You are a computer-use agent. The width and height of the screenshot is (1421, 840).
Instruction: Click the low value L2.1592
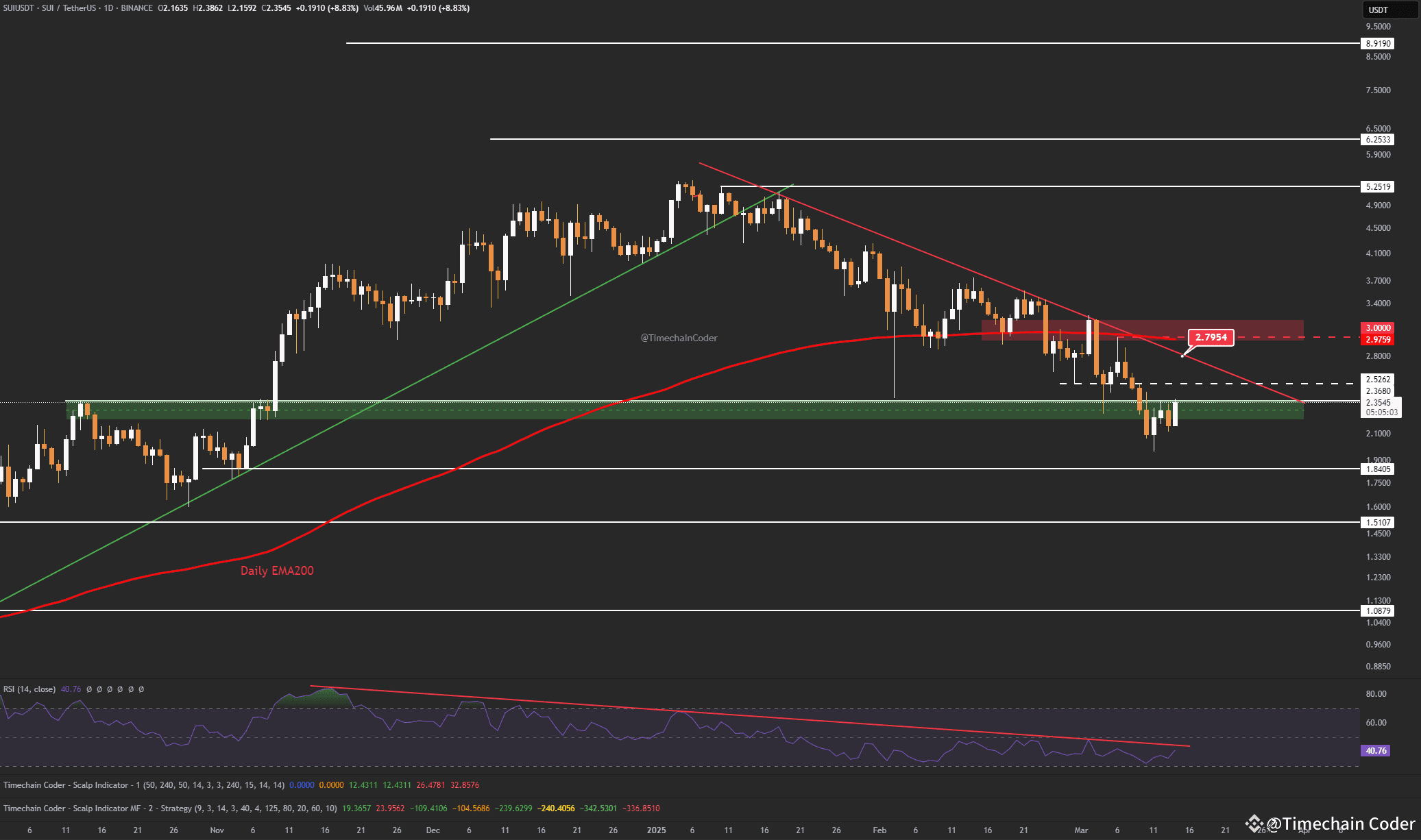coord(242,8)
